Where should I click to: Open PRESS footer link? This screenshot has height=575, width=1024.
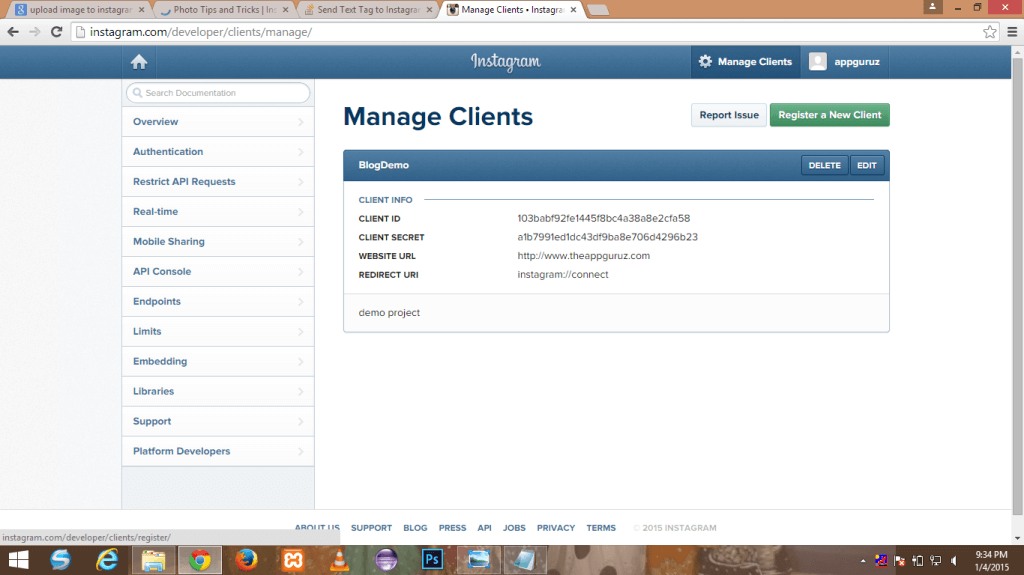pyautogui.click(x=452, y=528)
